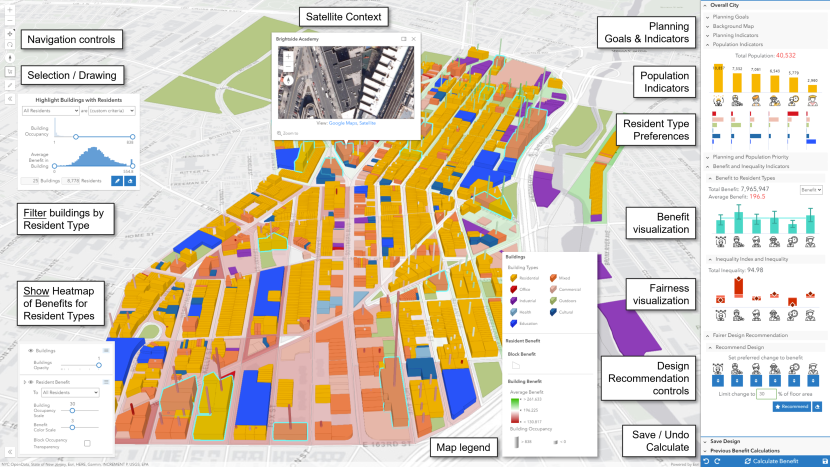Select the pan navigation tool
This screenshot has width=830, height=467.
[x=10, y=33]
